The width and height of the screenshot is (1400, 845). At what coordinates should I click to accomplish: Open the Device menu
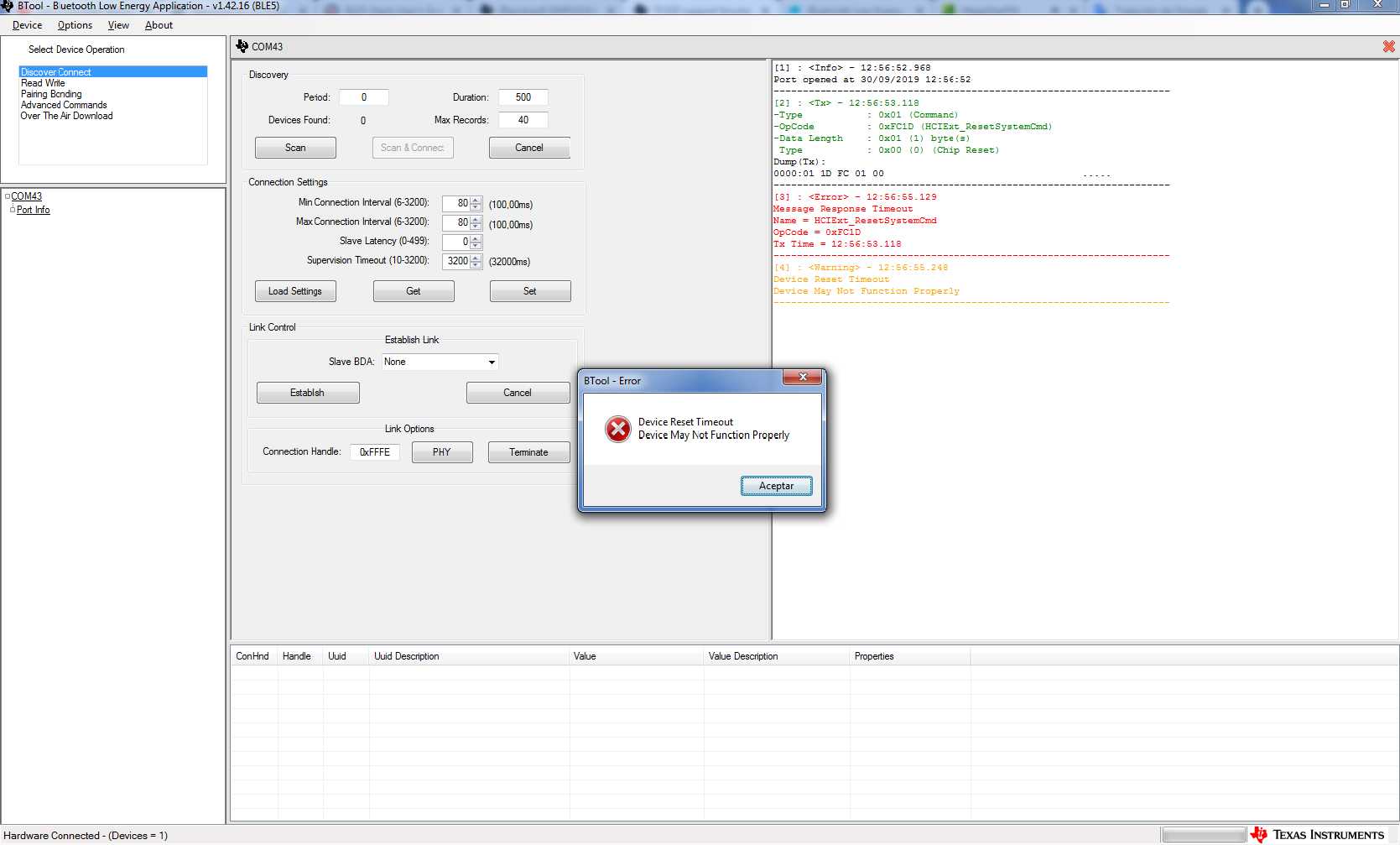tap(26, 25)
